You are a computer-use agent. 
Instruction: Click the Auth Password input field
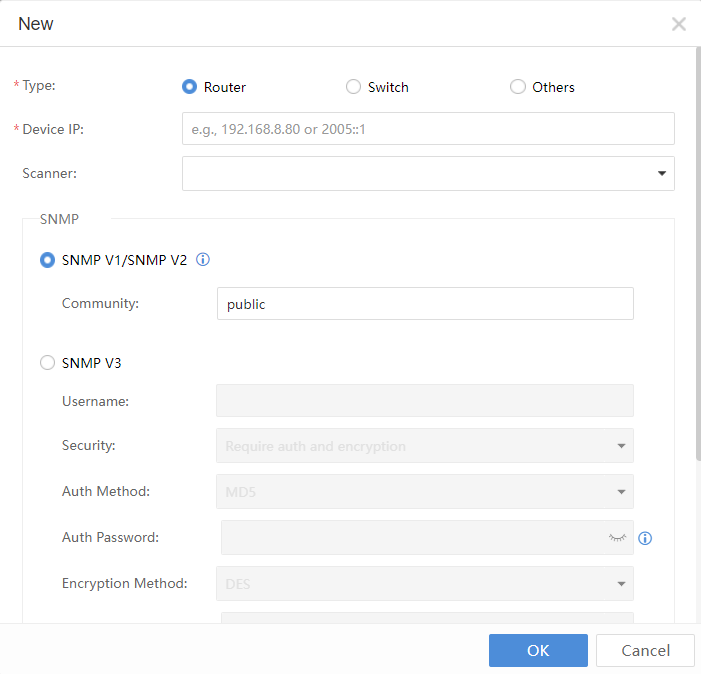(410, 538)
